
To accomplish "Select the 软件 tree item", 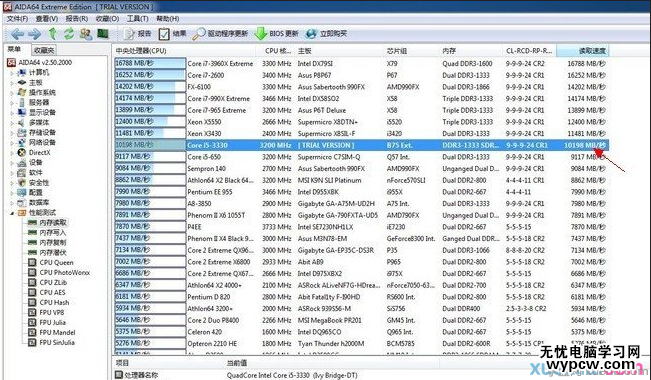I will tap(35, 172).
